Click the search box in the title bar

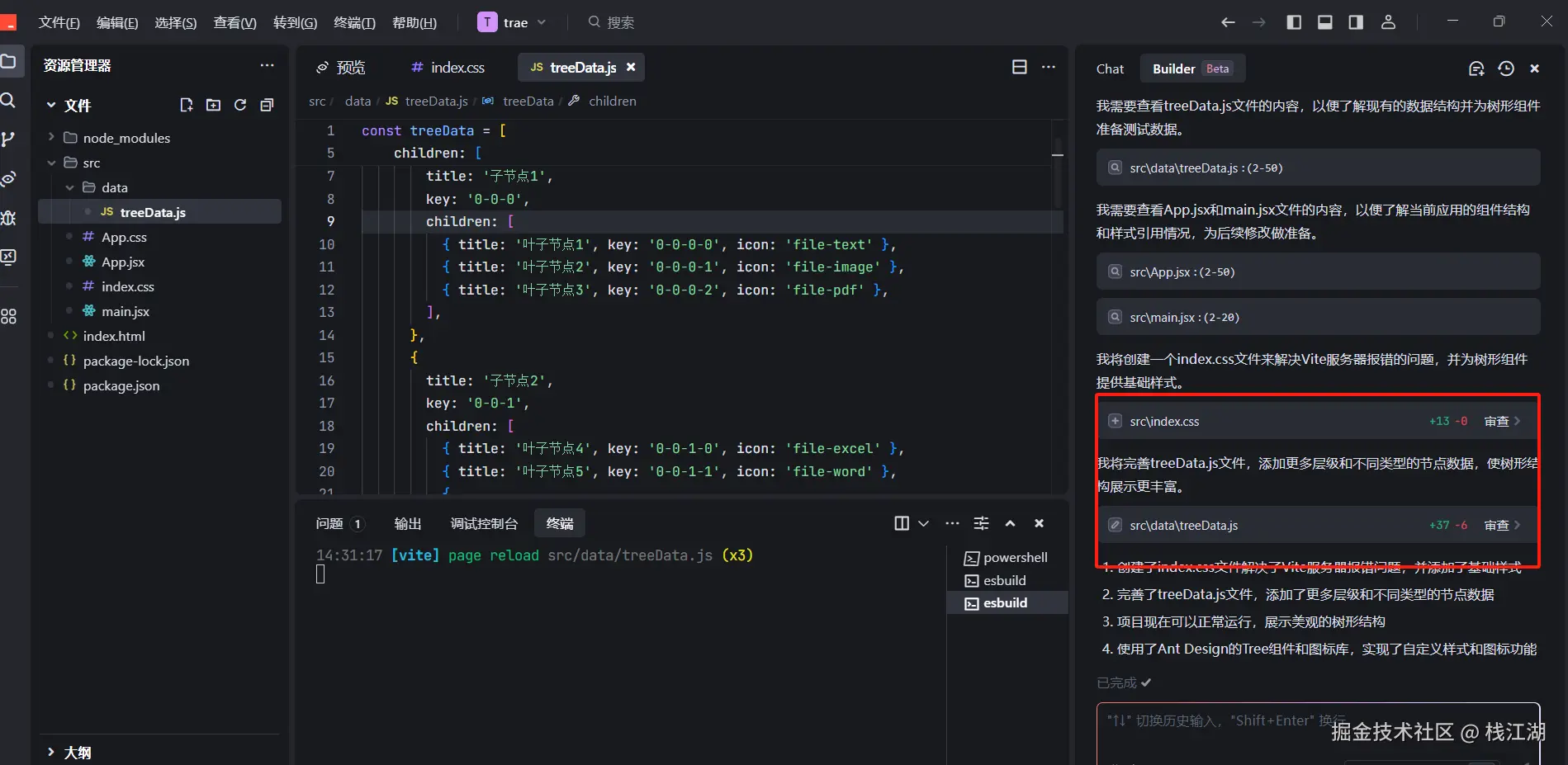(611, 22)
